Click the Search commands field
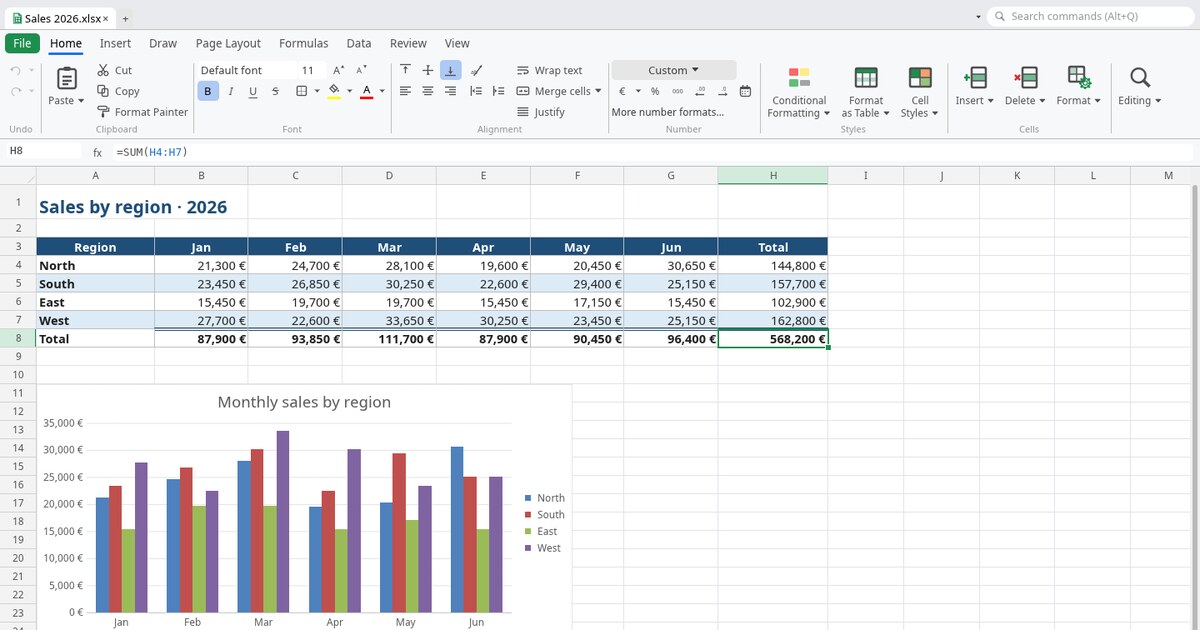 tap(1090, 16)
